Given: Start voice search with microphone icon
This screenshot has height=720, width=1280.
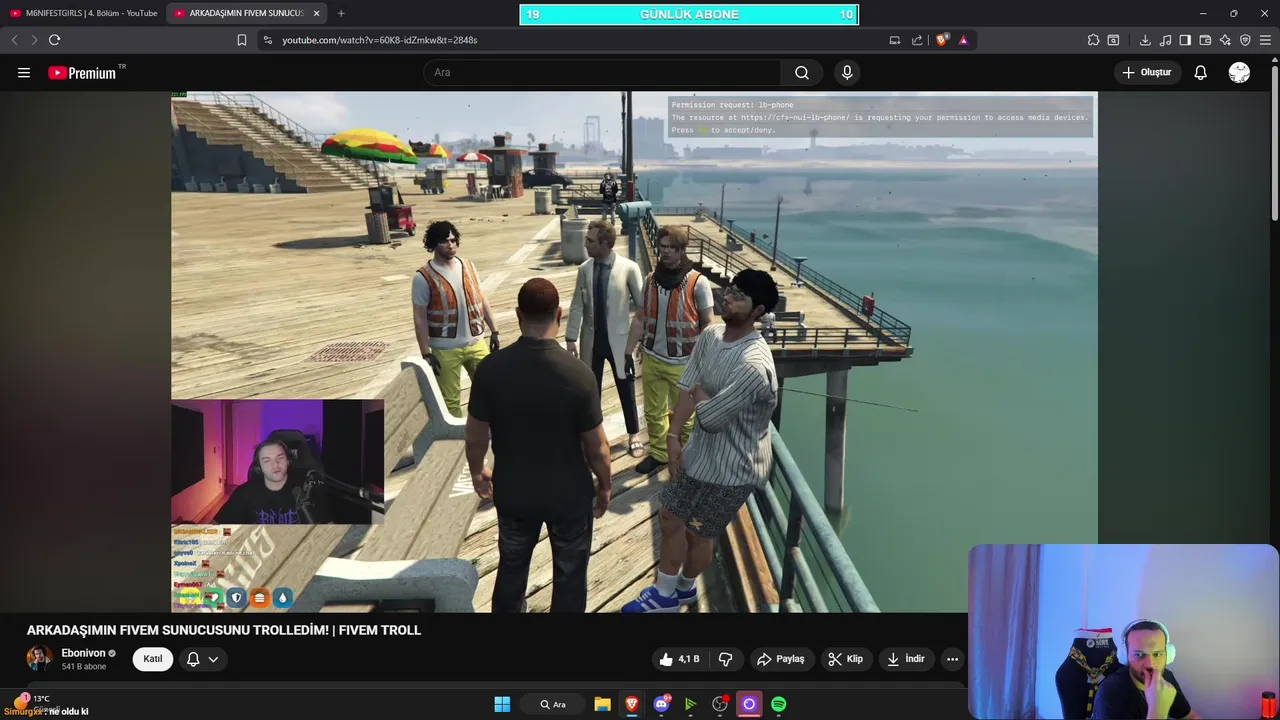Looking at the screenshot, I should point(847,73).
